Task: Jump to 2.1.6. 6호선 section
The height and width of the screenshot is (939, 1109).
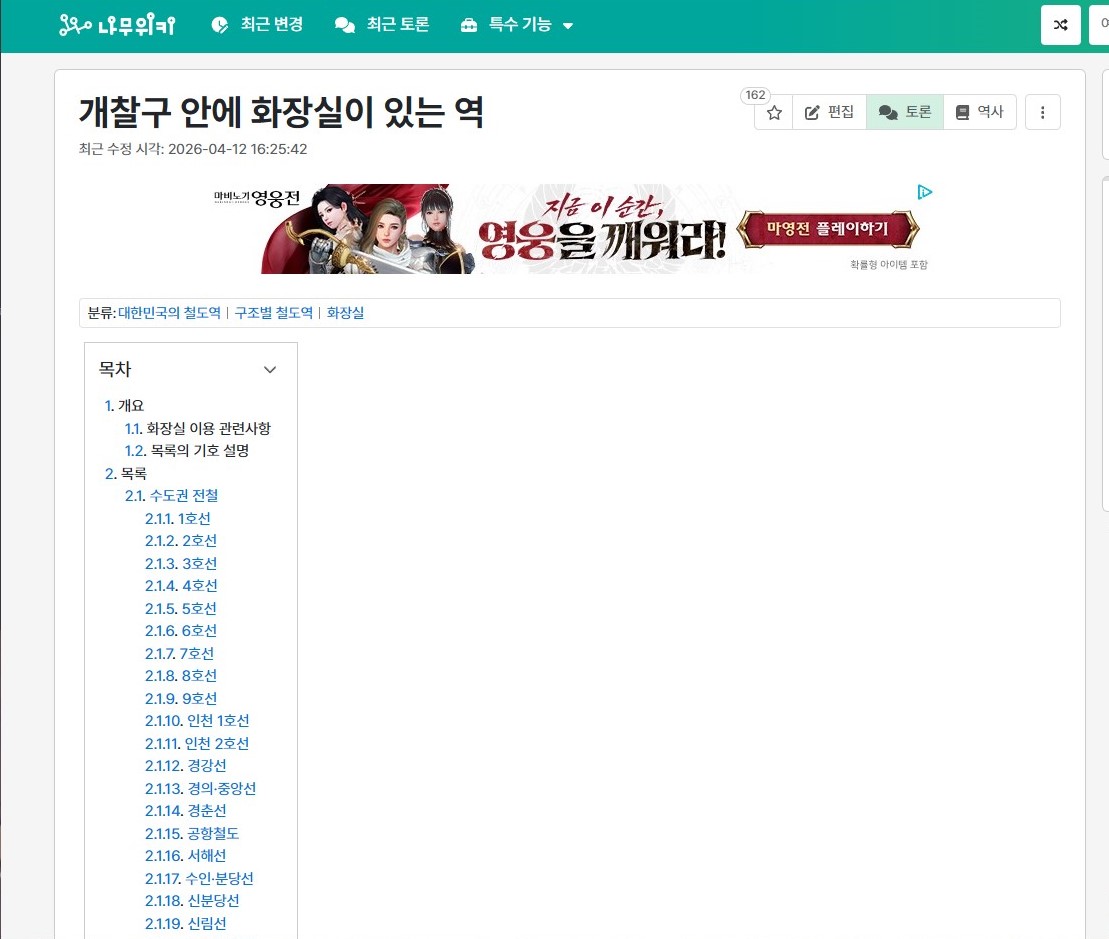Action: click(180, 631)
